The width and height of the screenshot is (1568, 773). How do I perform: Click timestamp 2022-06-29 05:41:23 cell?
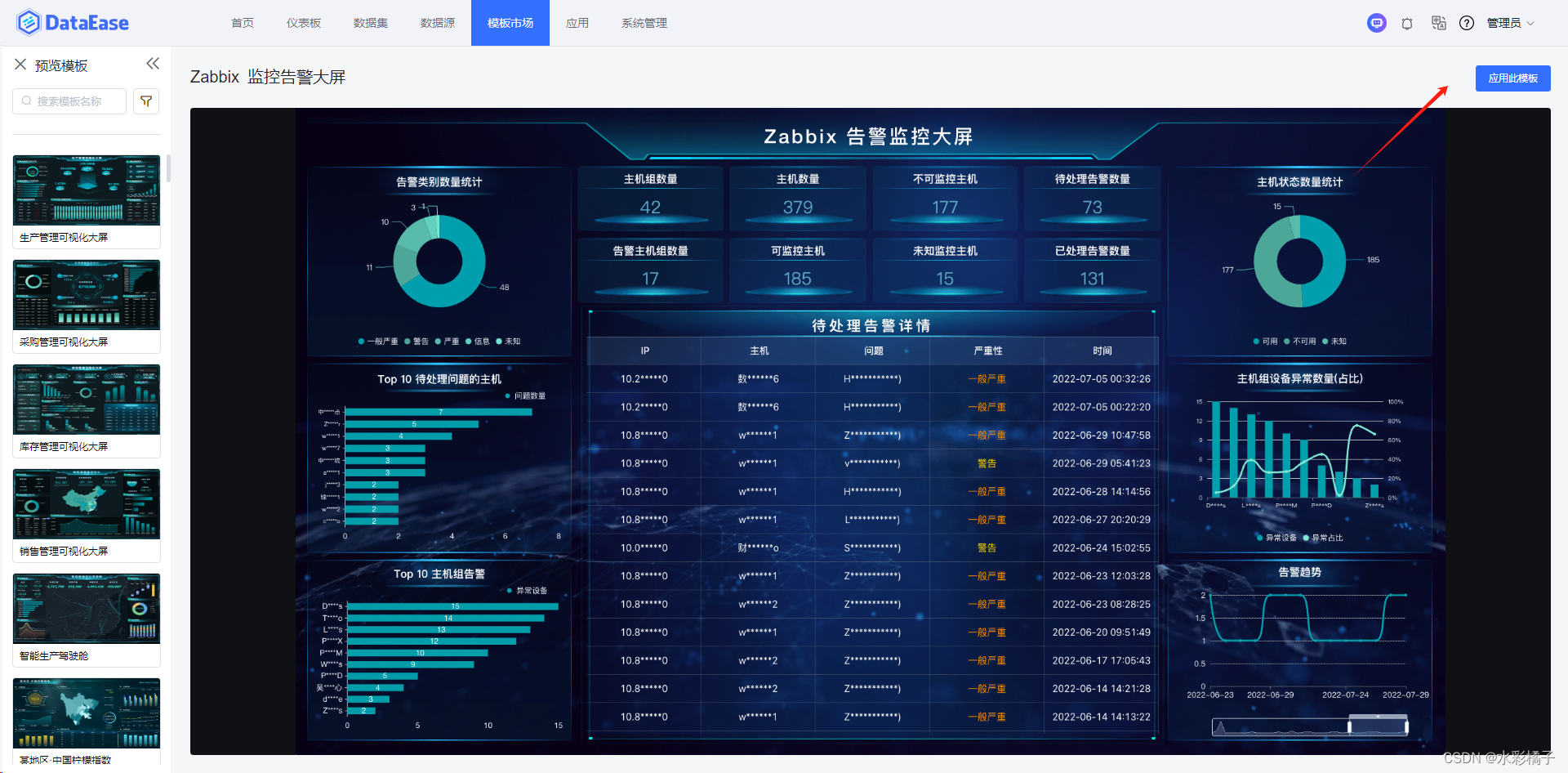click(1102, 463)
